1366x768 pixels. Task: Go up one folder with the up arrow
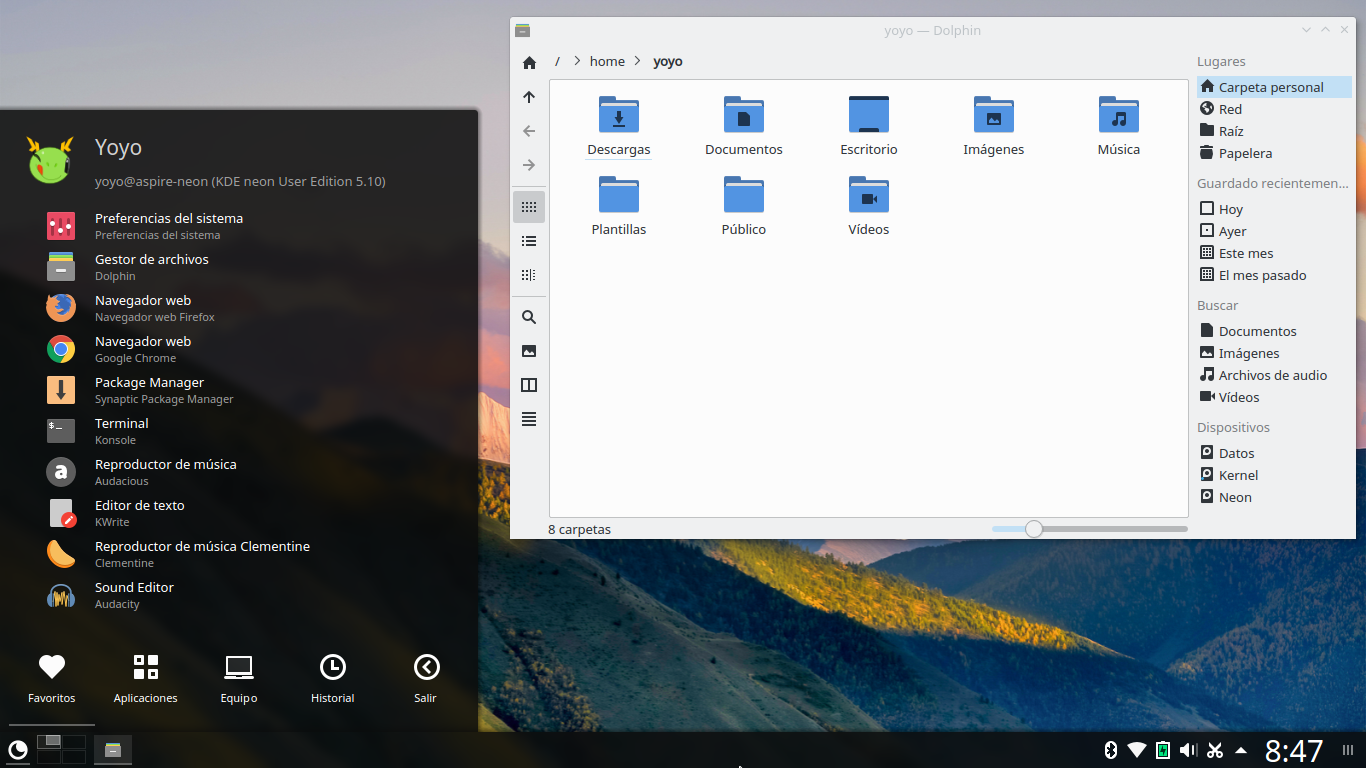tap(529, 97)
